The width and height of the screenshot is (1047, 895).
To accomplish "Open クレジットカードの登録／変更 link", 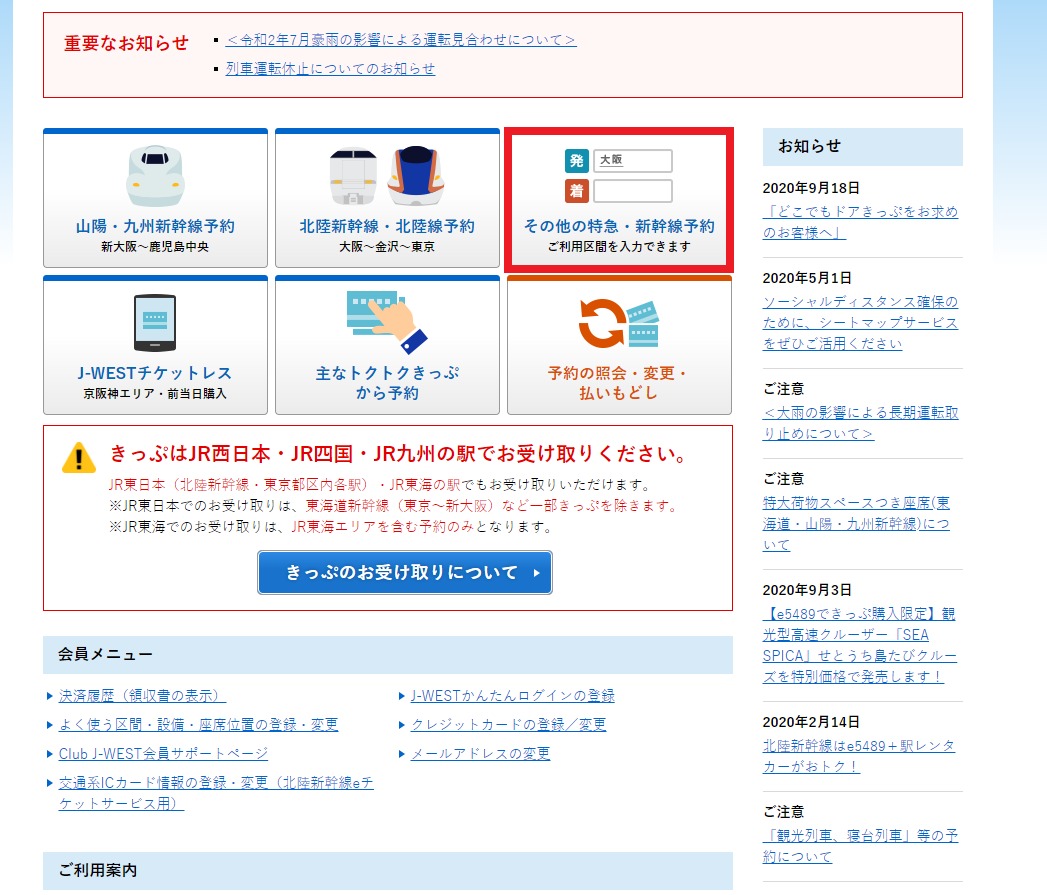I will (508, 725).
